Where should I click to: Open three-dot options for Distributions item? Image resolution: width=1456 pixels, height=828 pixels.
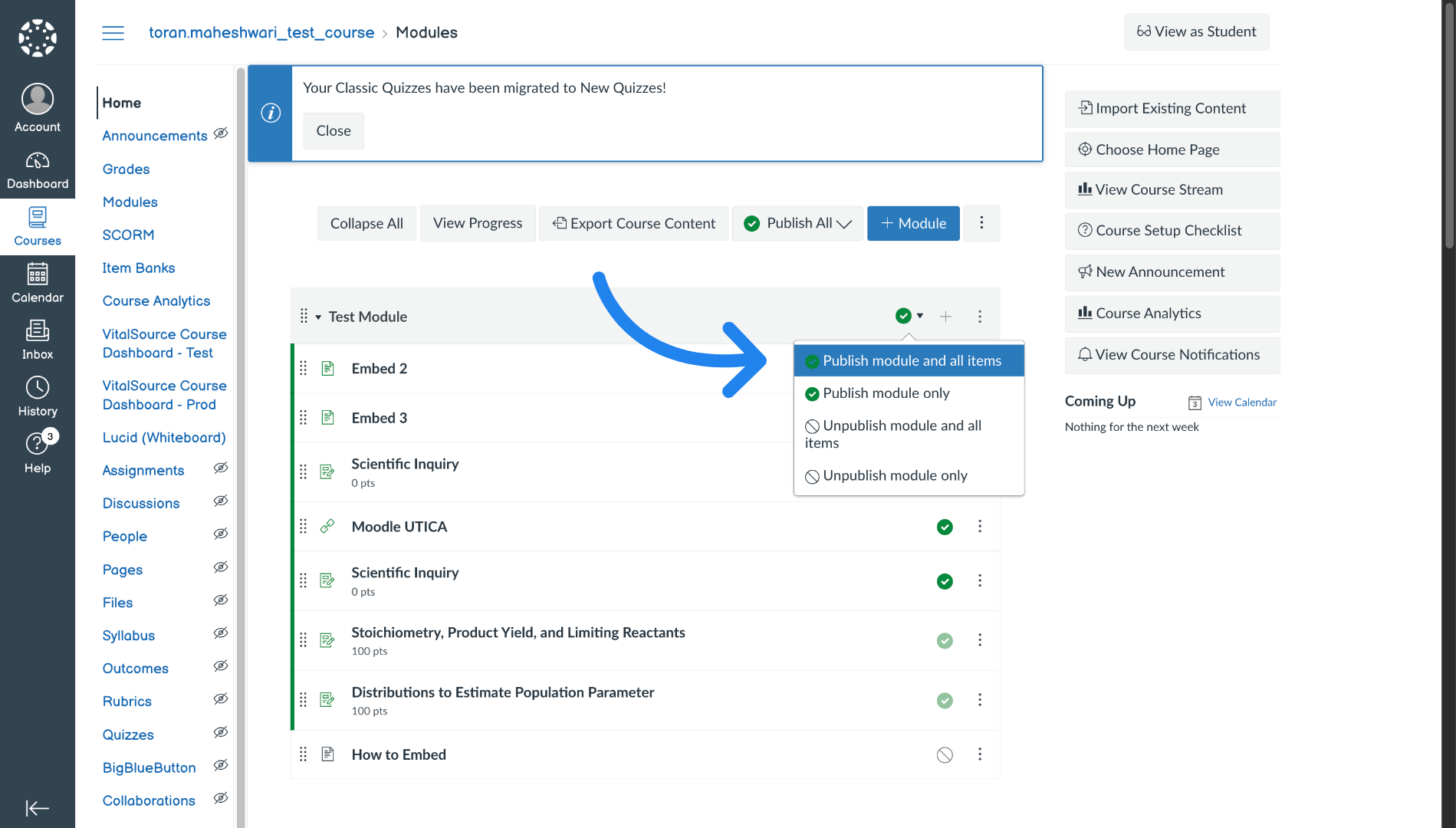(980, 699)
